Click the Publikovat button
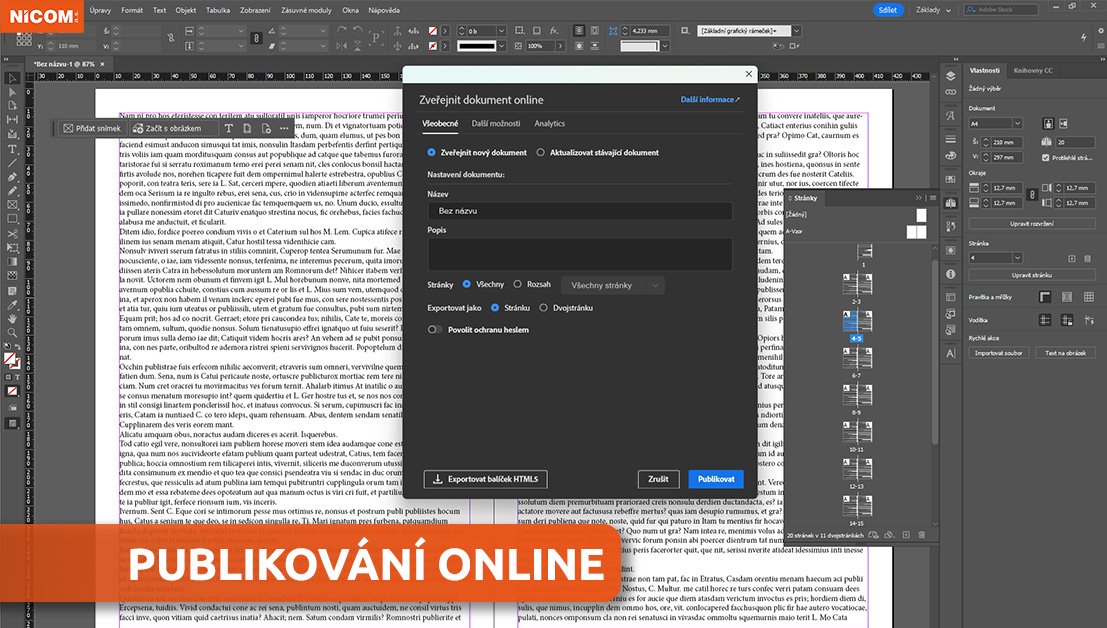The width and height of the screenshot is (1107, 628). point(716,479)
